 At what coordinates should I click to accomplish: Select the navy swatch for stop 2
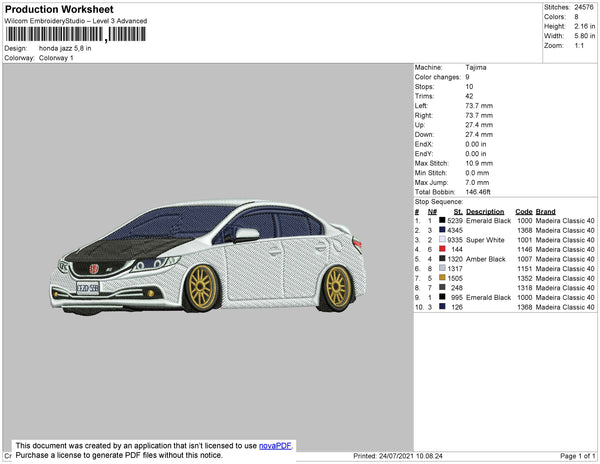442,230
